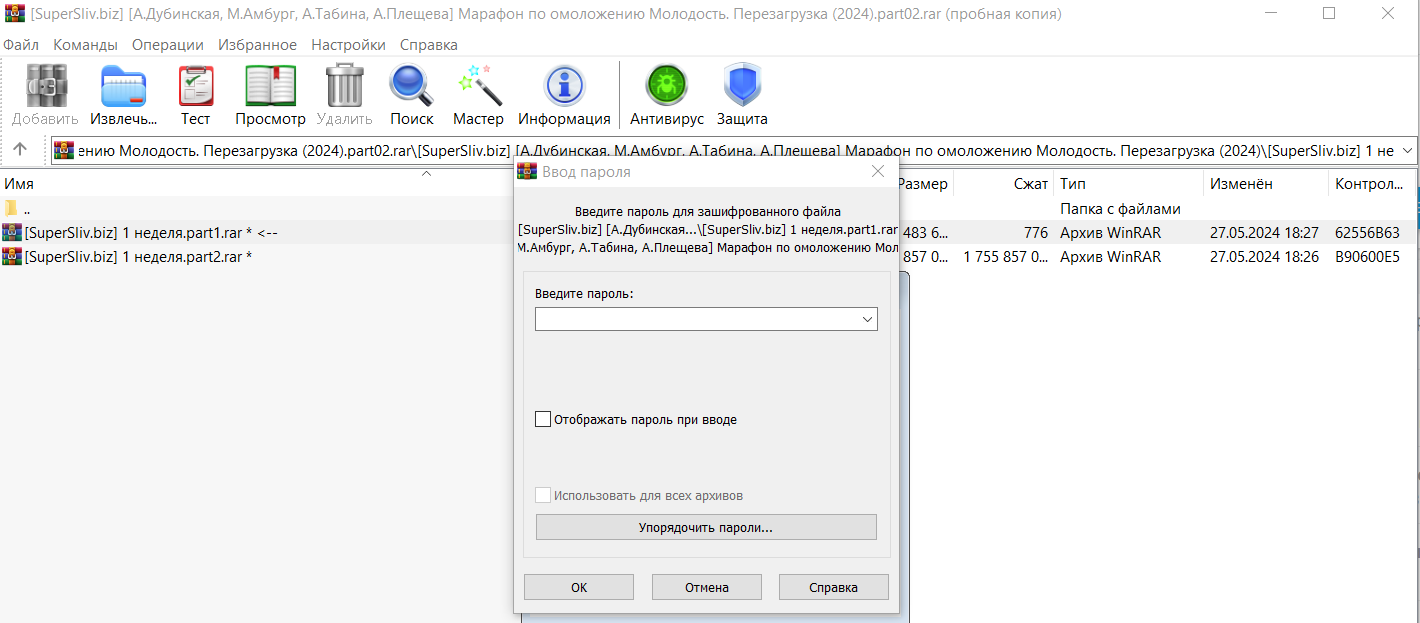Click the WinRAR title bar icon
The image size is (1420, 623).
click(15, 14)
